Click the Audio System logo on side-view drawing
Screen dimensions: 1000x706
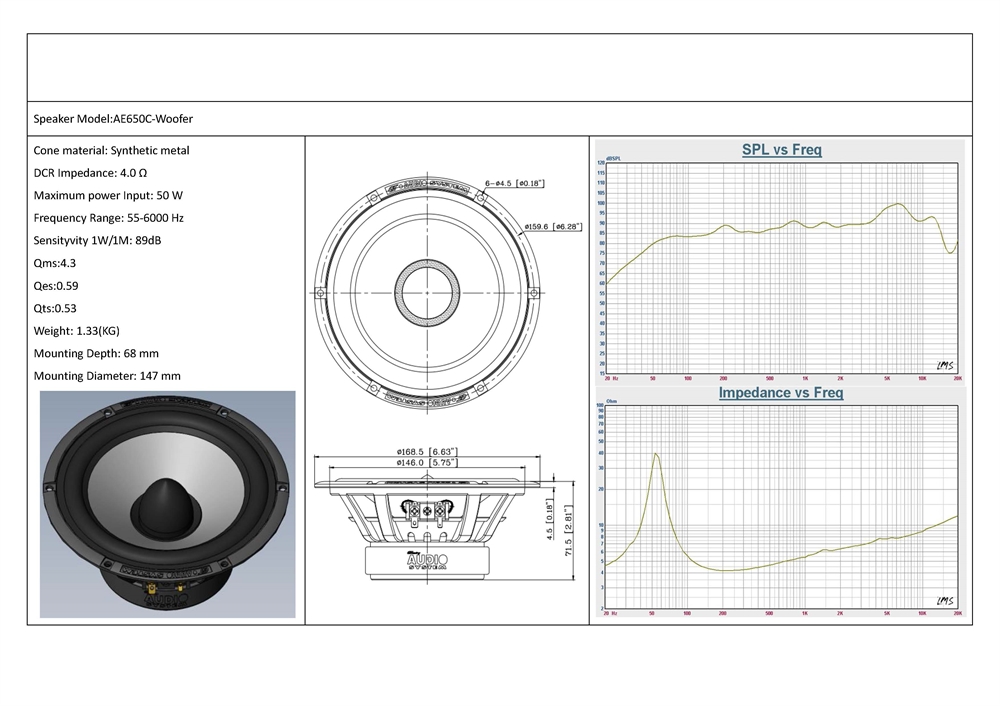click(x=427, y=561)
